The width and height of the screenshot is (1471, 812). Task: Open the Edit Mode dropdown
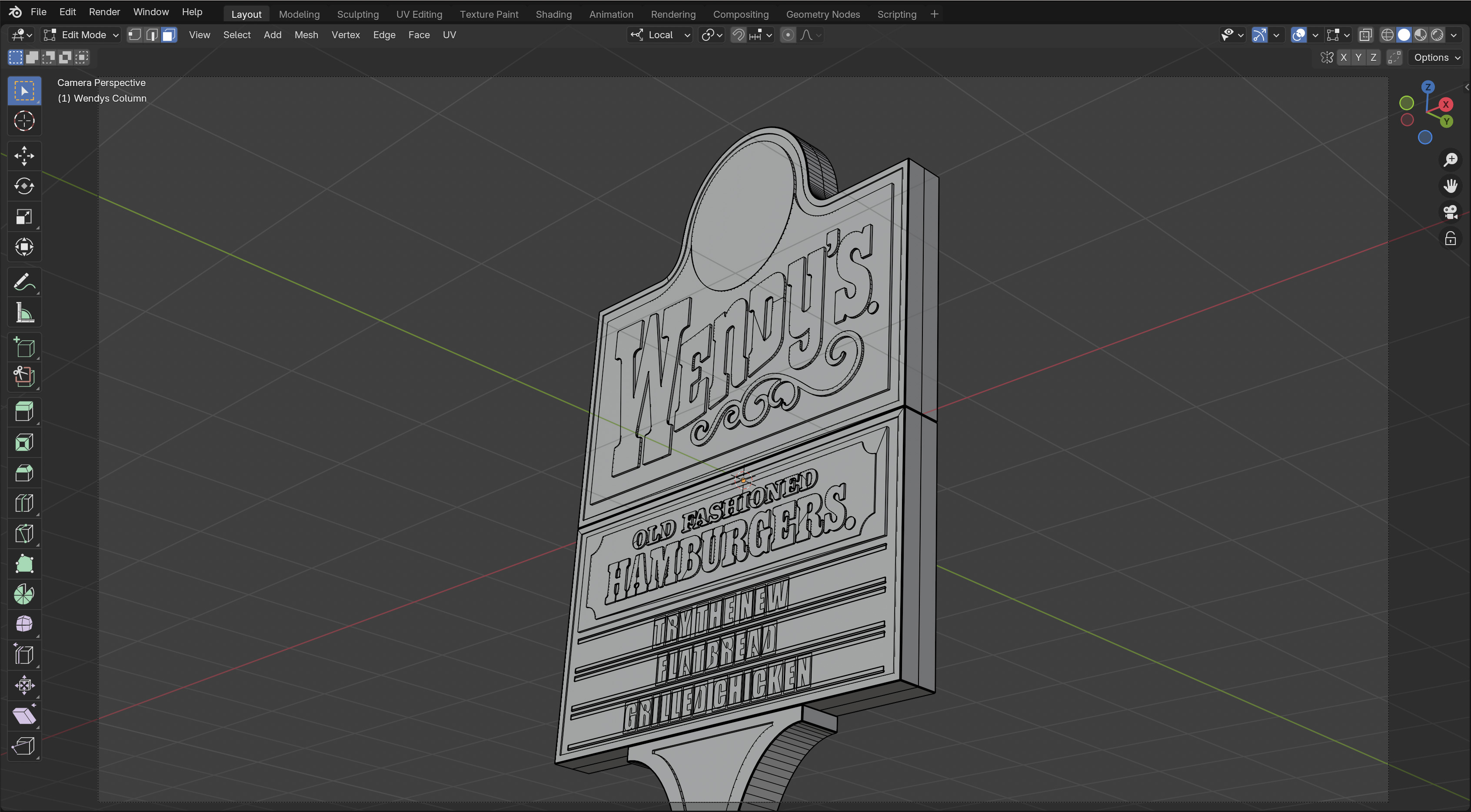(81, 35)
